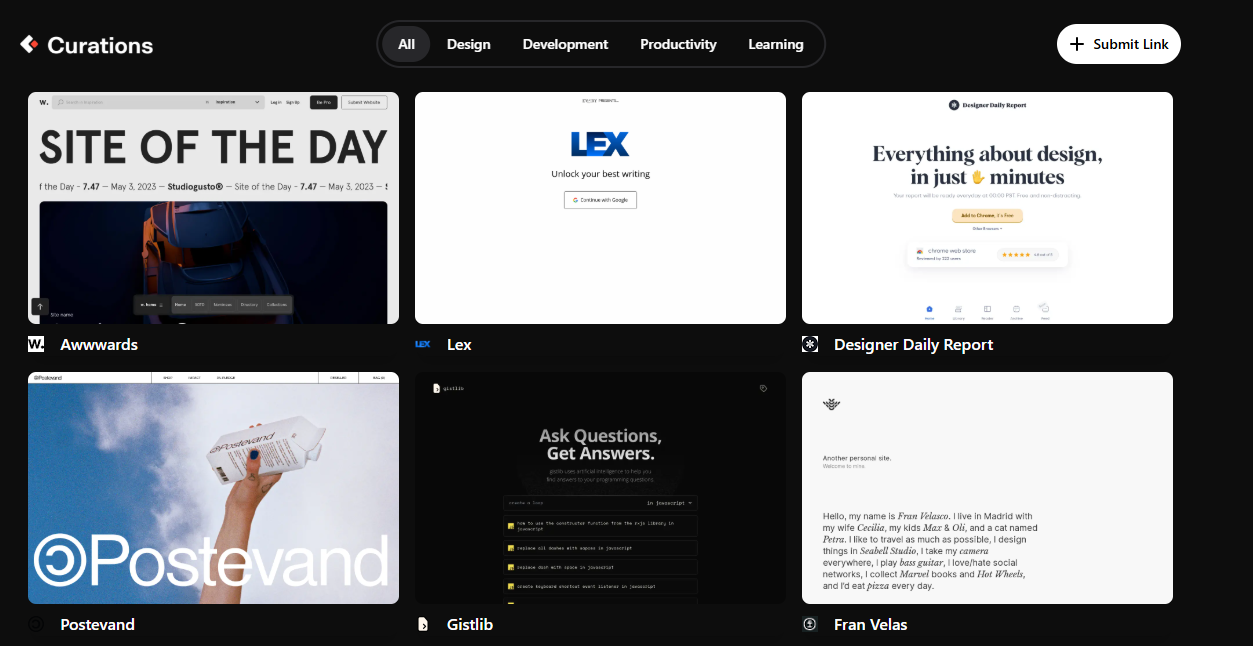Click the Awwwards favicon icon

36,344
